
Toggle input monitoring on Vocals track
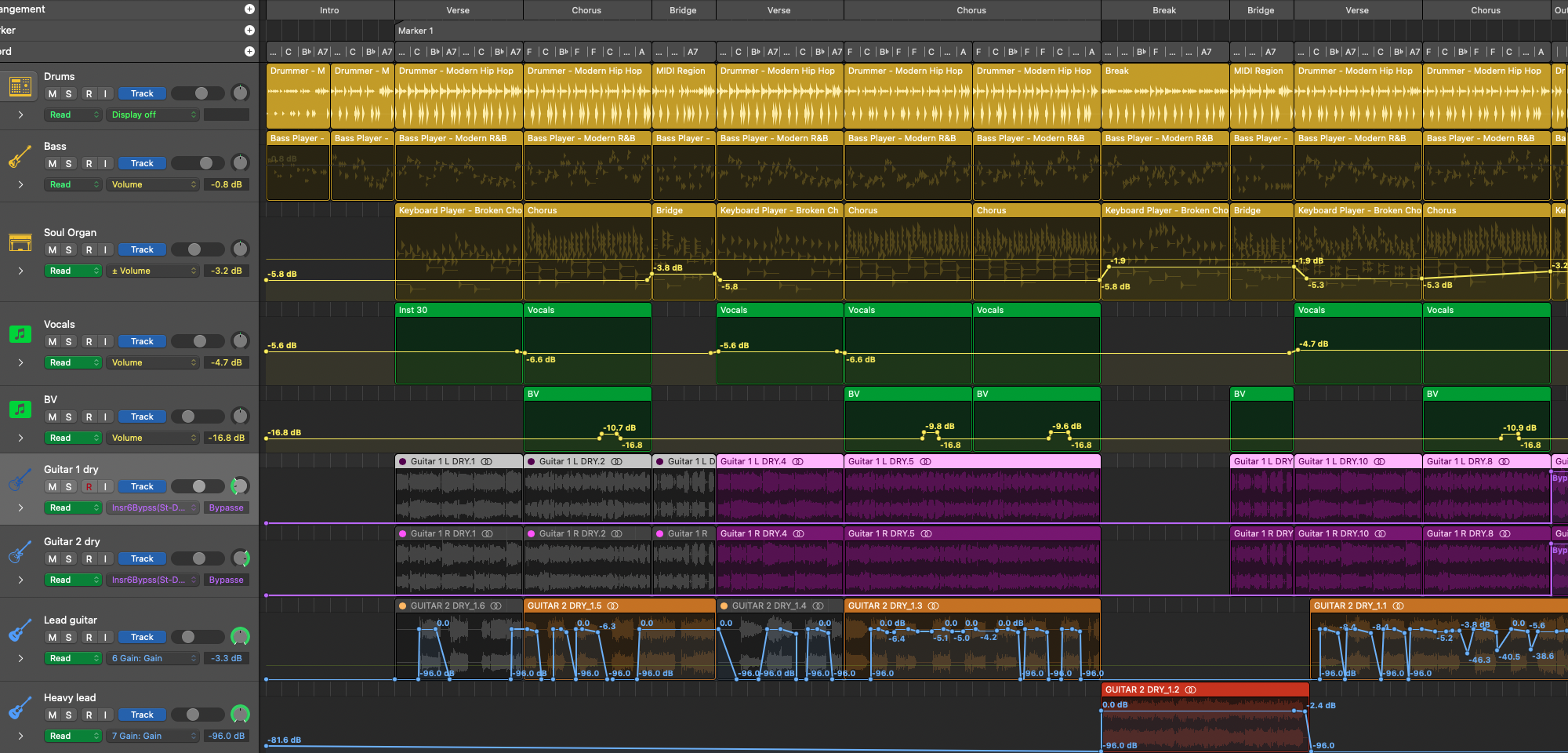coord(105,342)
